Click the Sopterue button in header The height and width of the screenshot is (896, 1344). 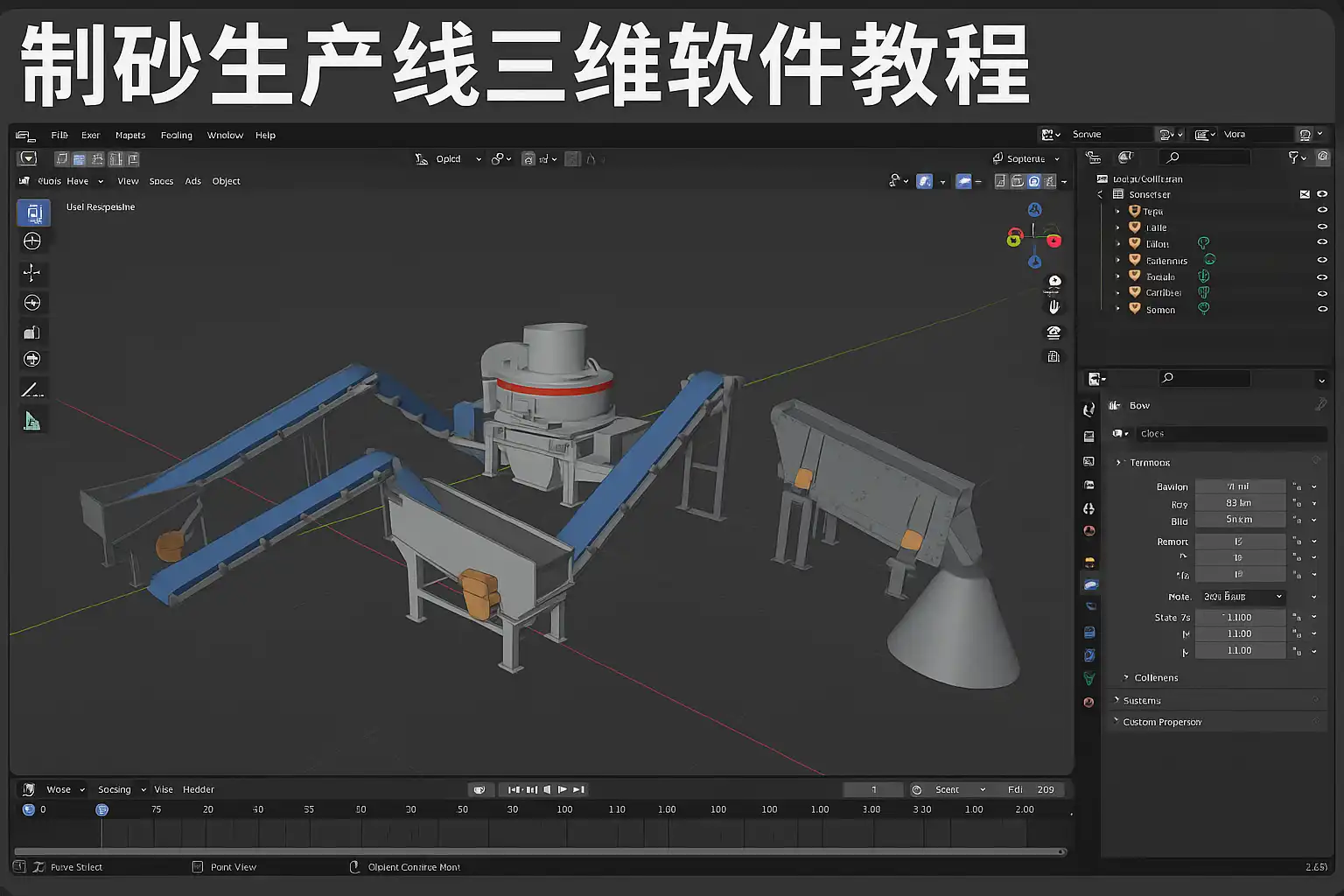pos(1025,159)
